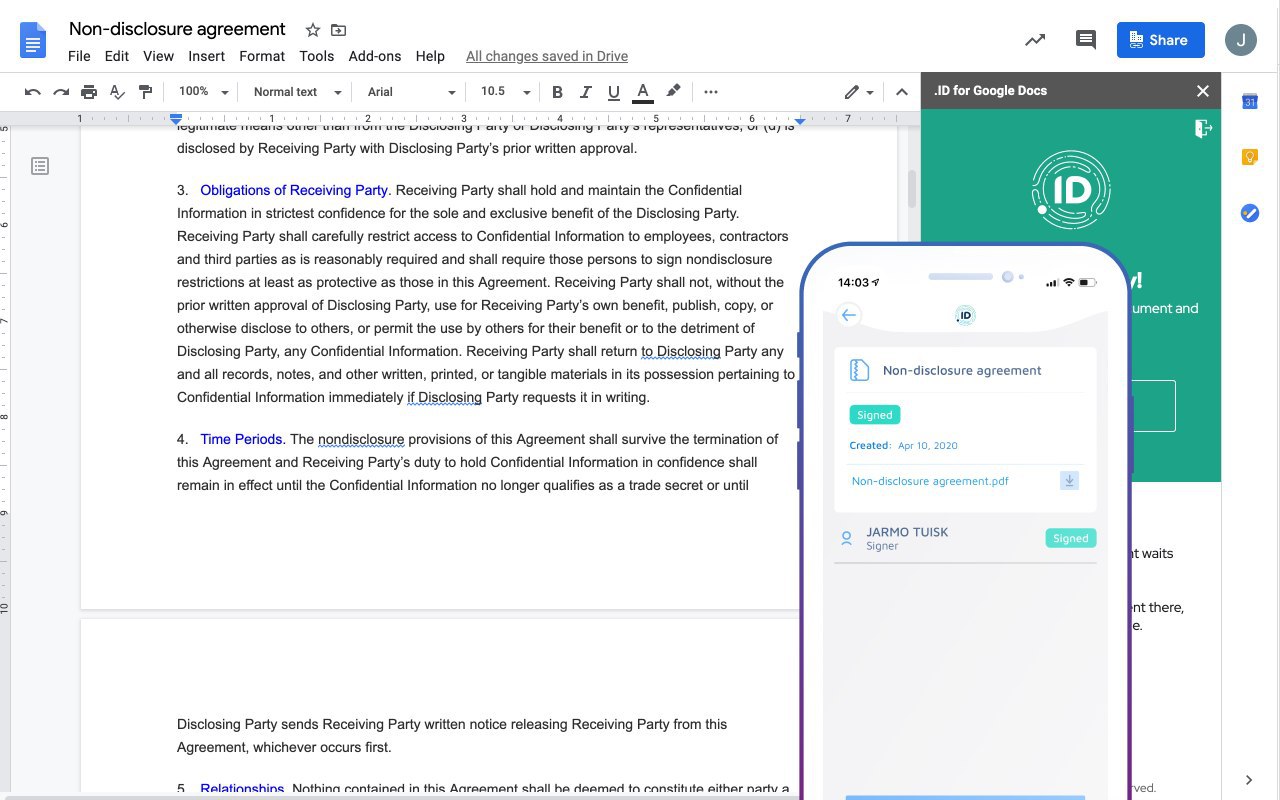Open the font size 10.5 dropdown

click(505, 92)
